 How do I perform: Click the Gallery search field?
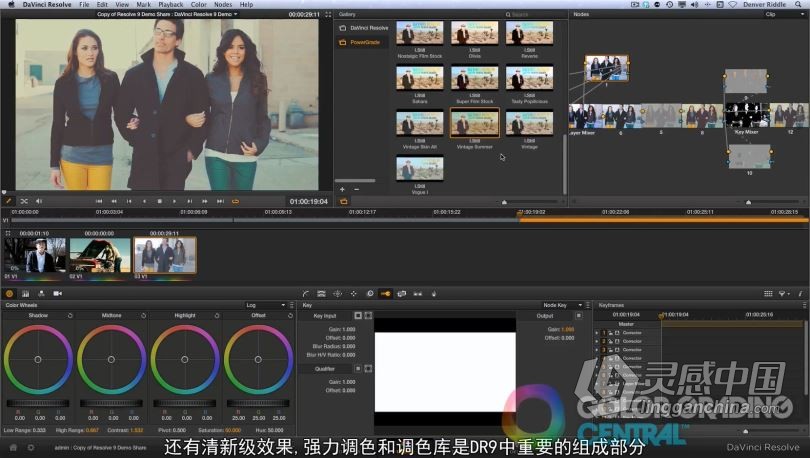pyautogui.click(x=535, y=14)
